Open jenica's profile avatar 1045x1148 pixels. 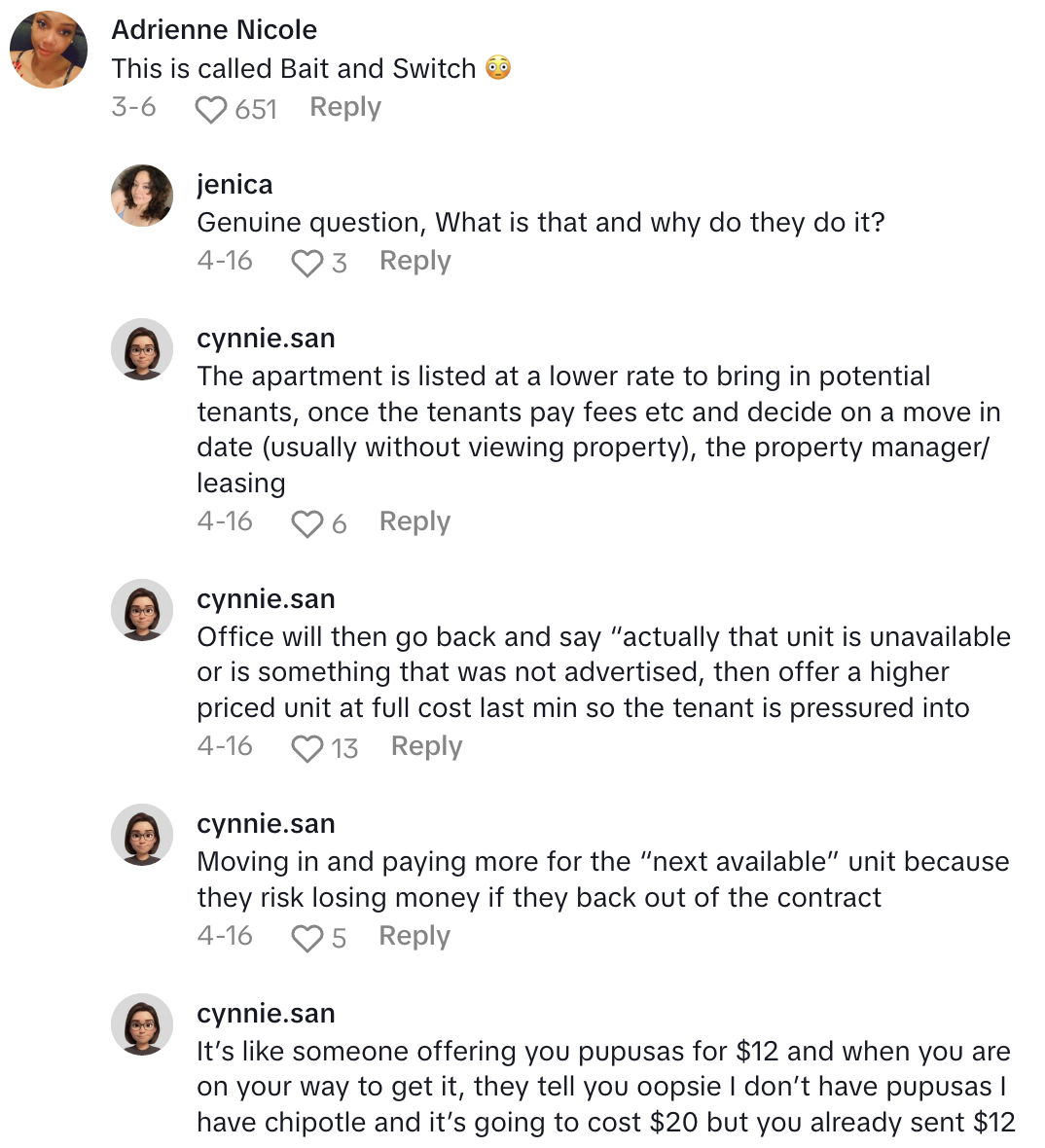click(142, 196)
